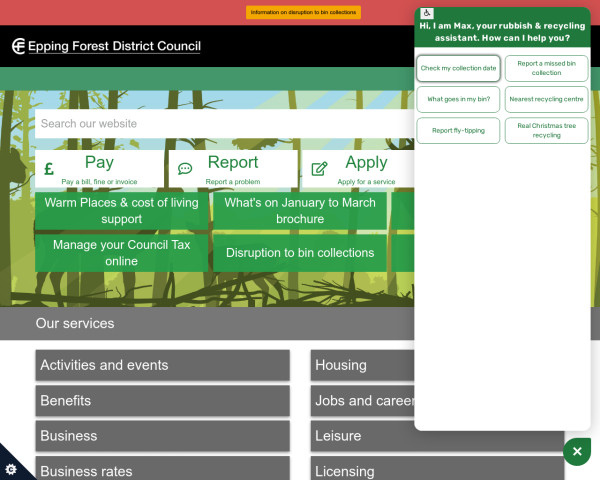Open 'Warm Places & cost of living support'
This screenshot has width=600, height=480.
tap(122, 211)
